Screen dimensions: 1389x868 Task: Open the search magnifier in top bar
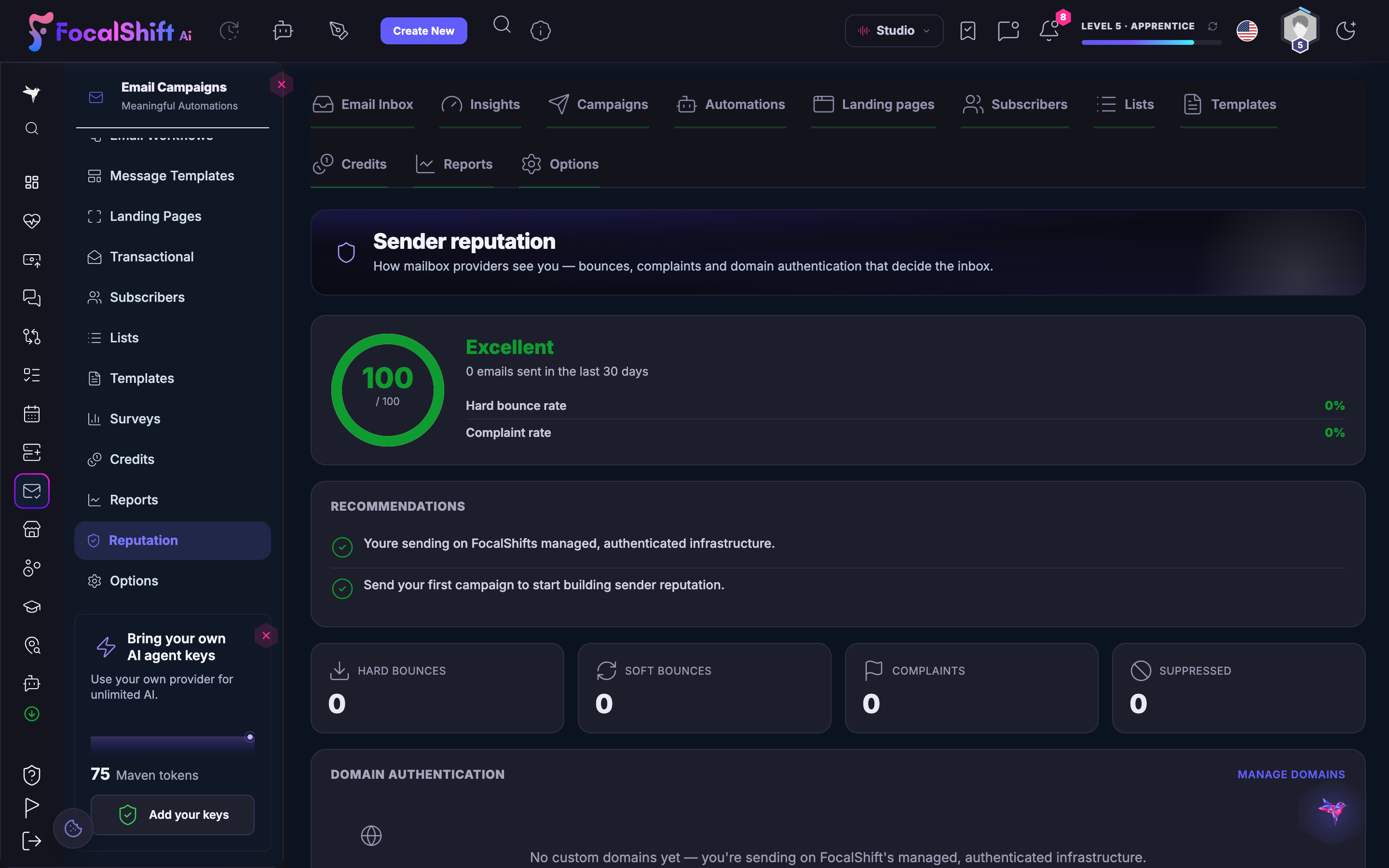pyautogui.click(x=502, y=25)
